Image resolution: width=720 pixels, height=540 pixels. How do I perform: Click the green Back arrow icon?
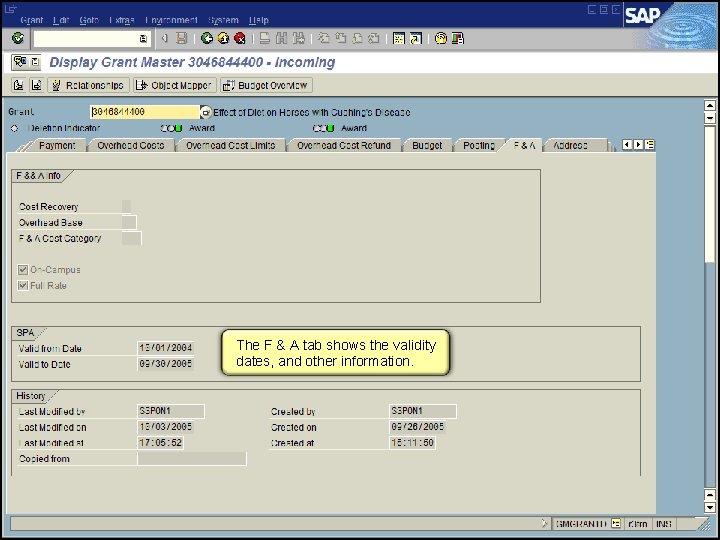tap(207, 38)
